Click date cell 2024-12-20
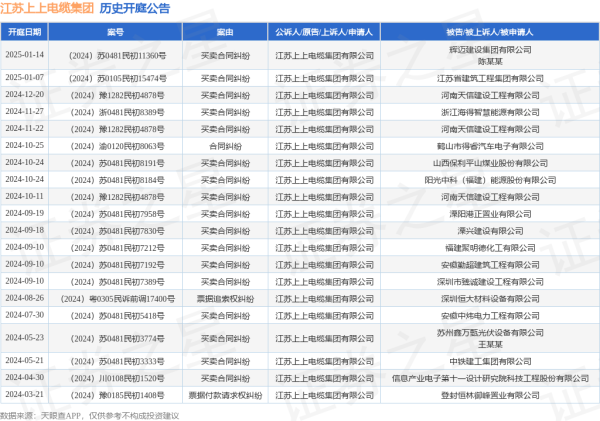600x421 pixels. tap(24, 94)
